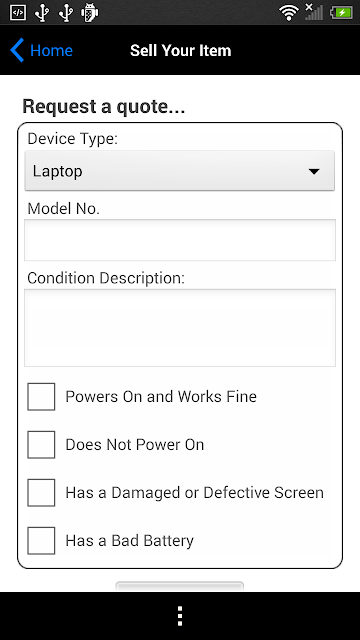Tap the partially visible button below form

pos(180,587)
